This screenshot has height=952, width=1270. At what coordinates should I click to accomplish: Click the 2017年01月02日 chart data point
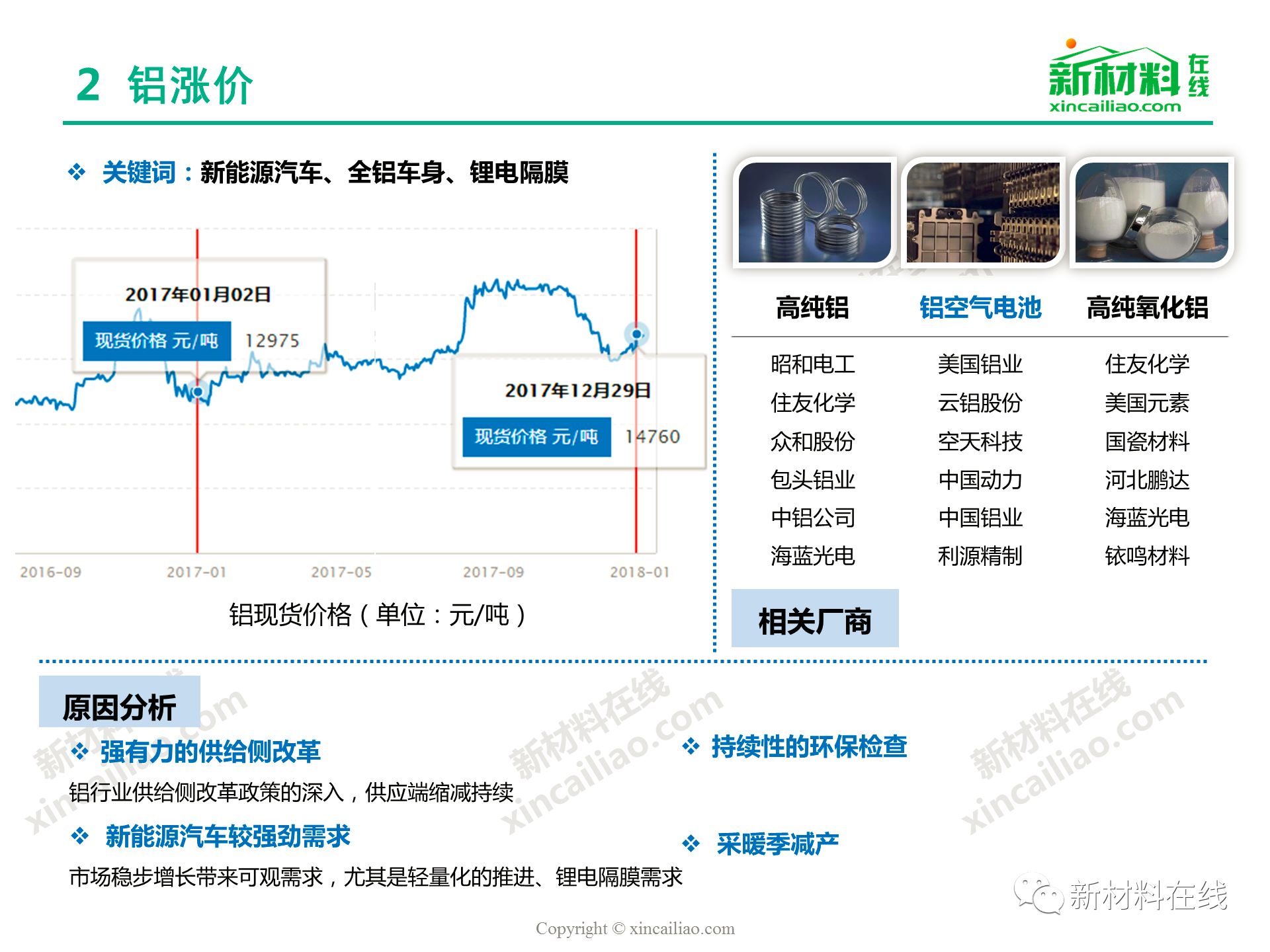click(197, 392)
